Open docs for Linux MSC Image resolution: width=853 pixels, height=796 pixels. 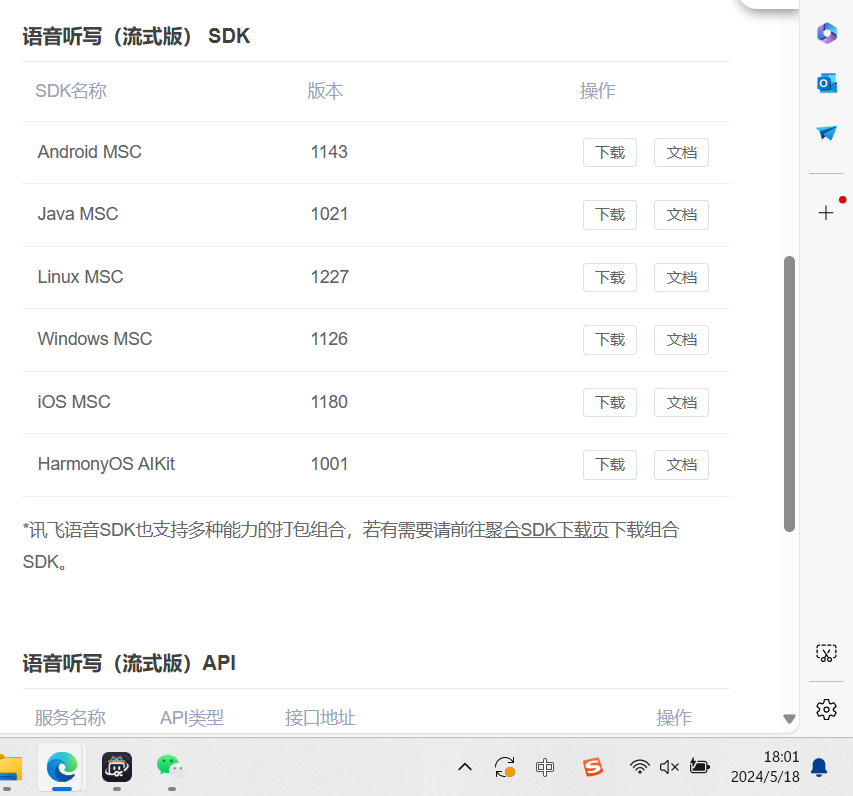coord(681,277)
